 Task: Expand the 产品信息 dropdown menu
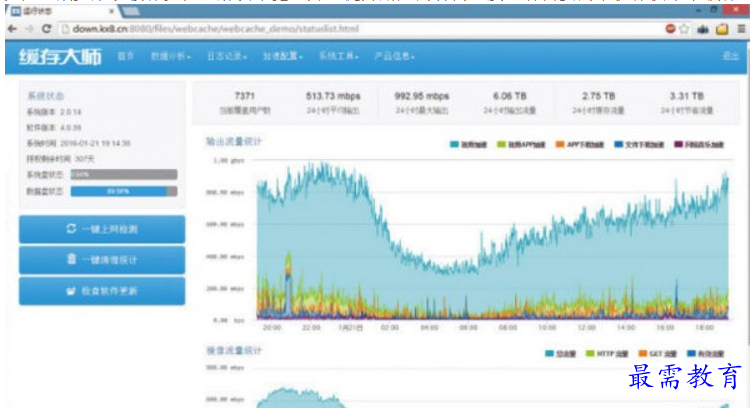coord(394,56)
